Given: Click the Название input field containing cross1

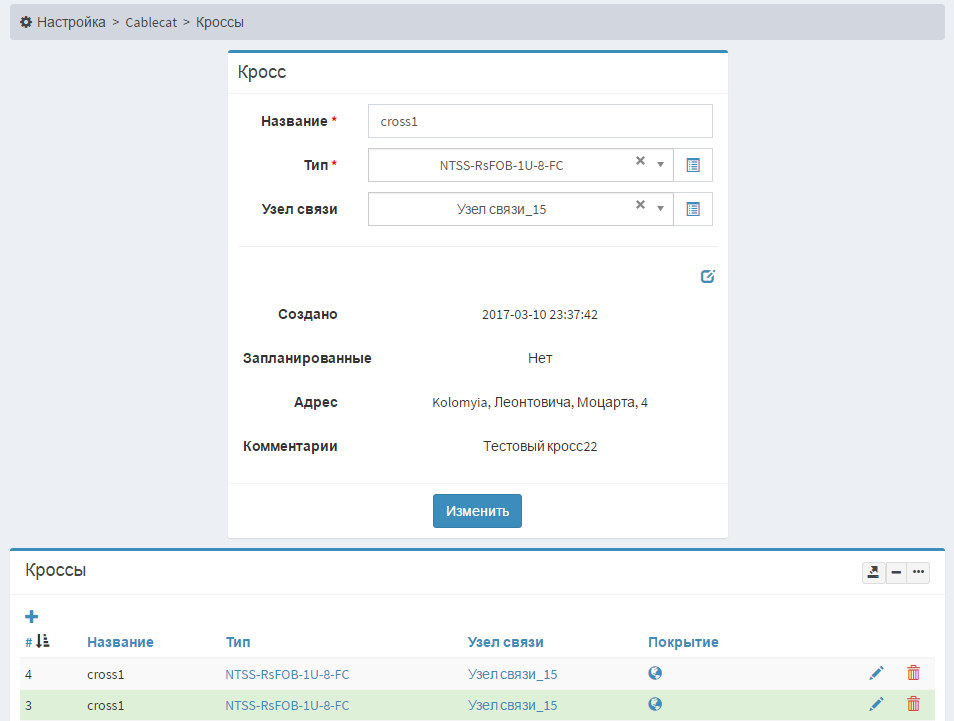Looking at the screenshot, I should click(540, 121).
